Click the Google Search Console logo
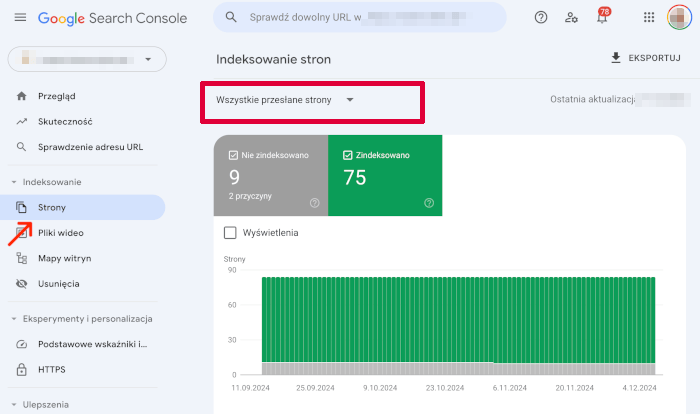This screenshot has width=700, height=414. point(112,18)
